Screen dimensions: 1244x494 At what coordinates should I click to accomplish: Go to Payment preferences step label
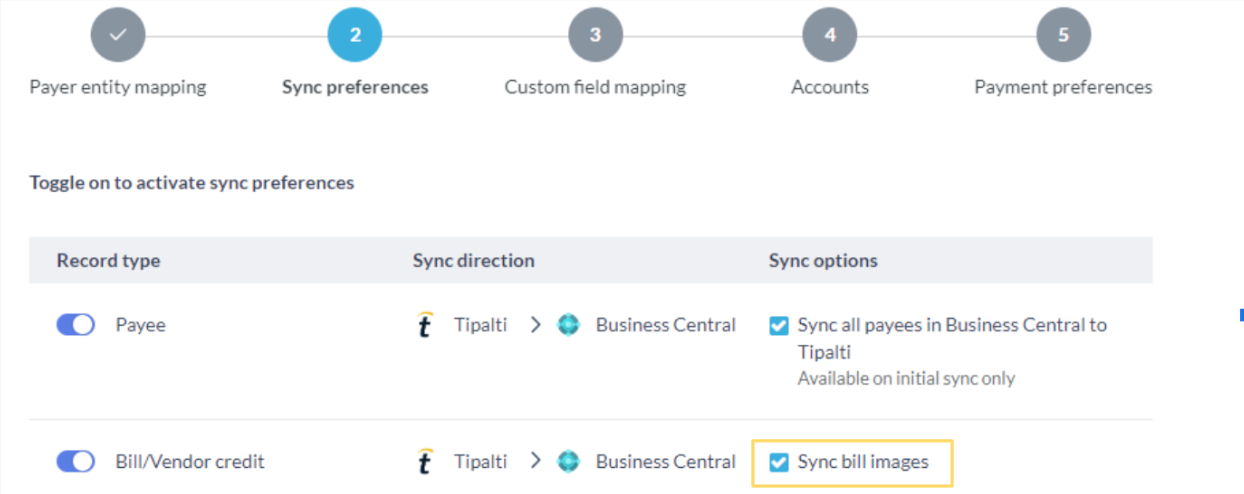tap(1063, 87)
